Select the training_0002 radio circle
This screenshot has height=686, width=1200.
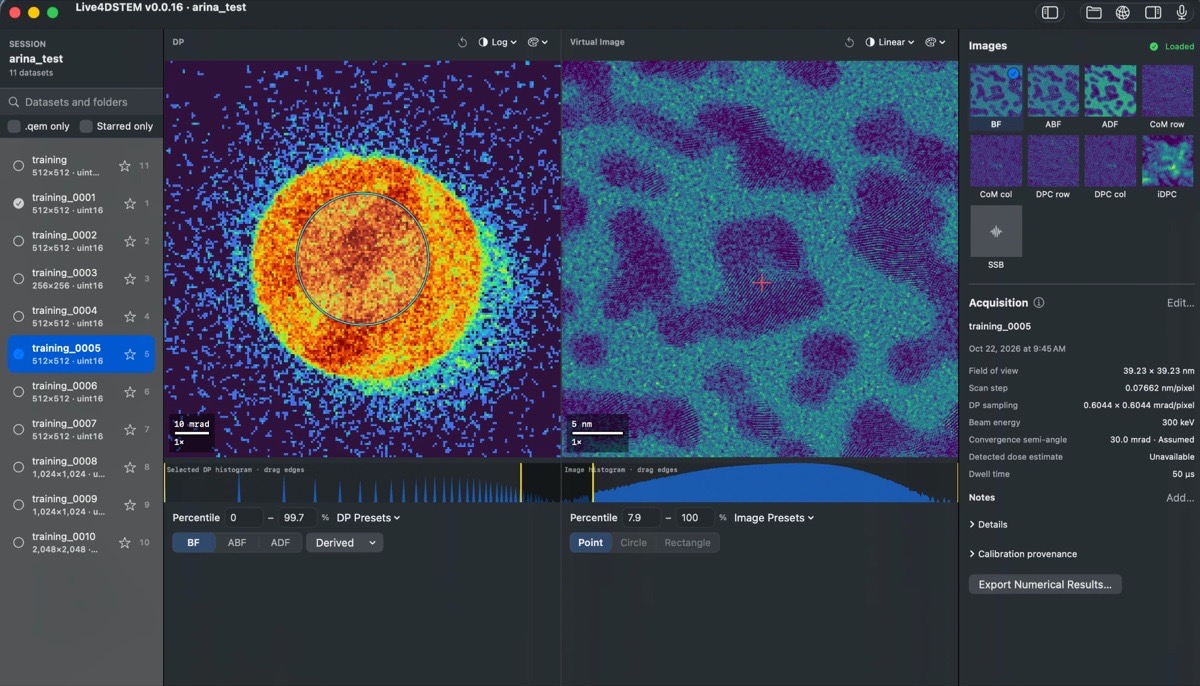pos(18,241)
